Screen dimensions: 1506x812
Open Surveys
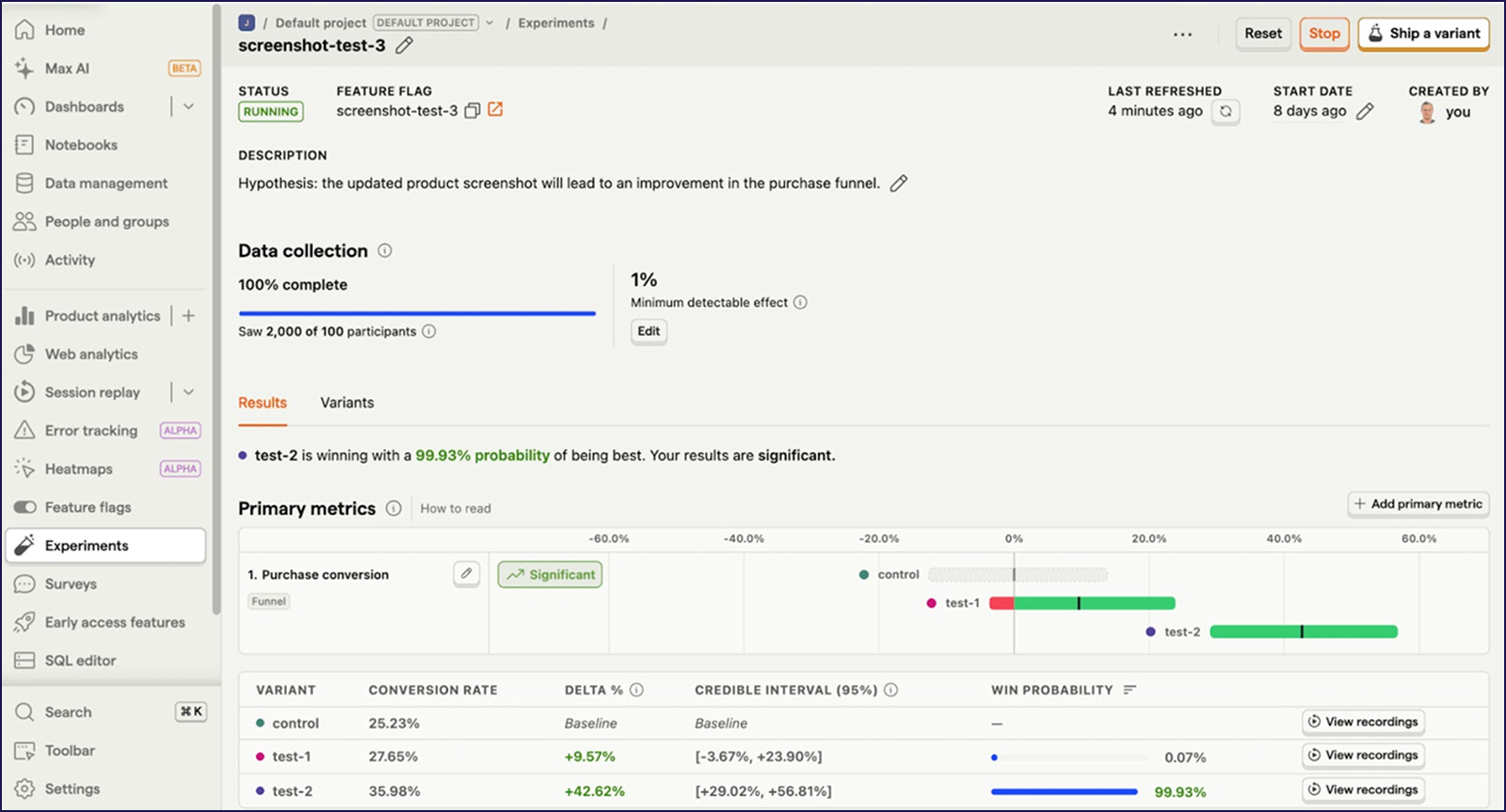71,584
